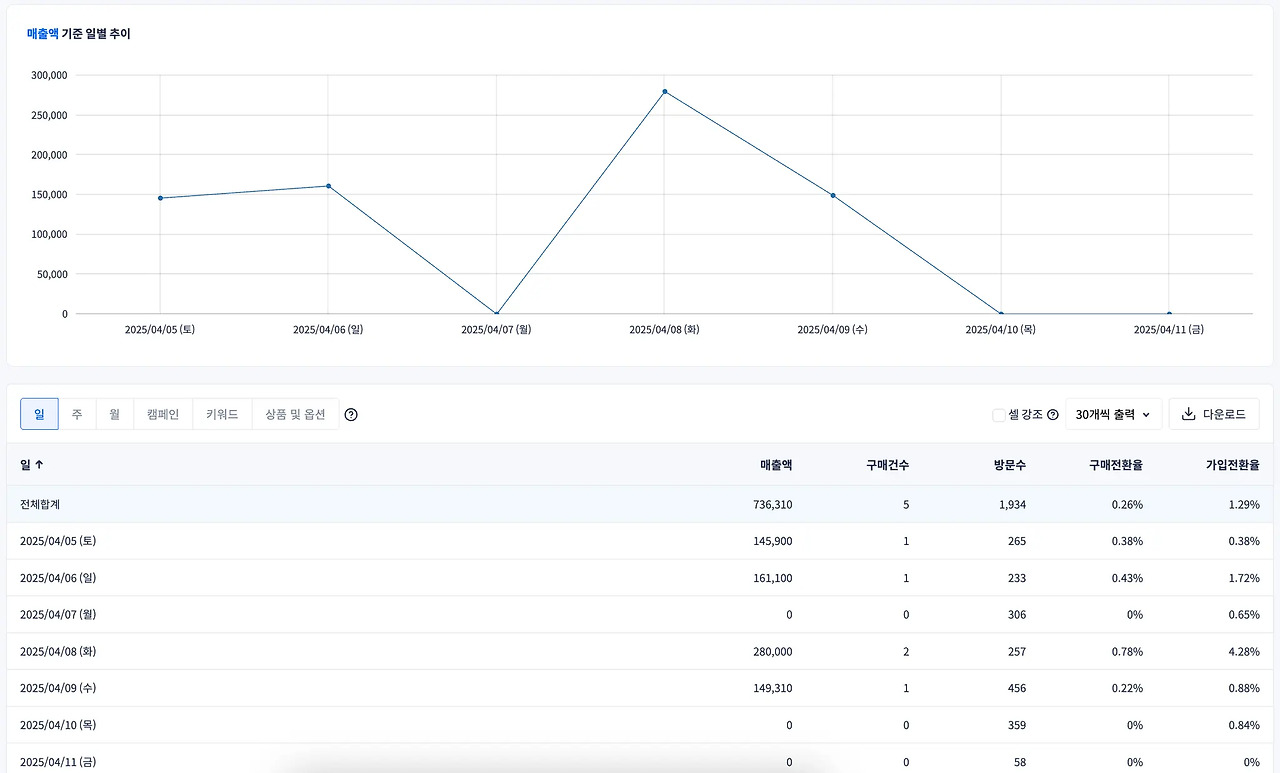Sort by the 매출액 column header
1280x773 pixels.
click(x=776, y=465)
